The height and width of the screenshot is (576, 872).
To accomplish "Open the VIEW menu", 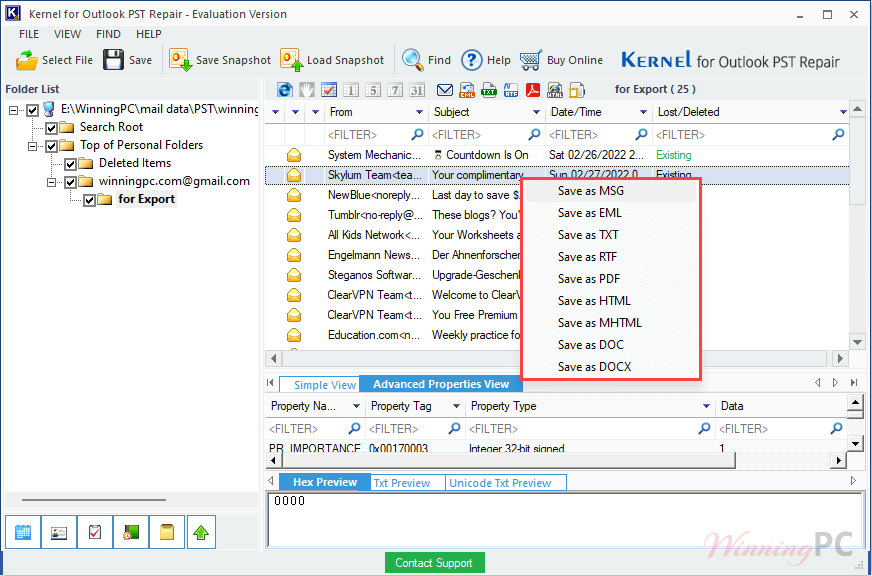I will tap(67, 34).
